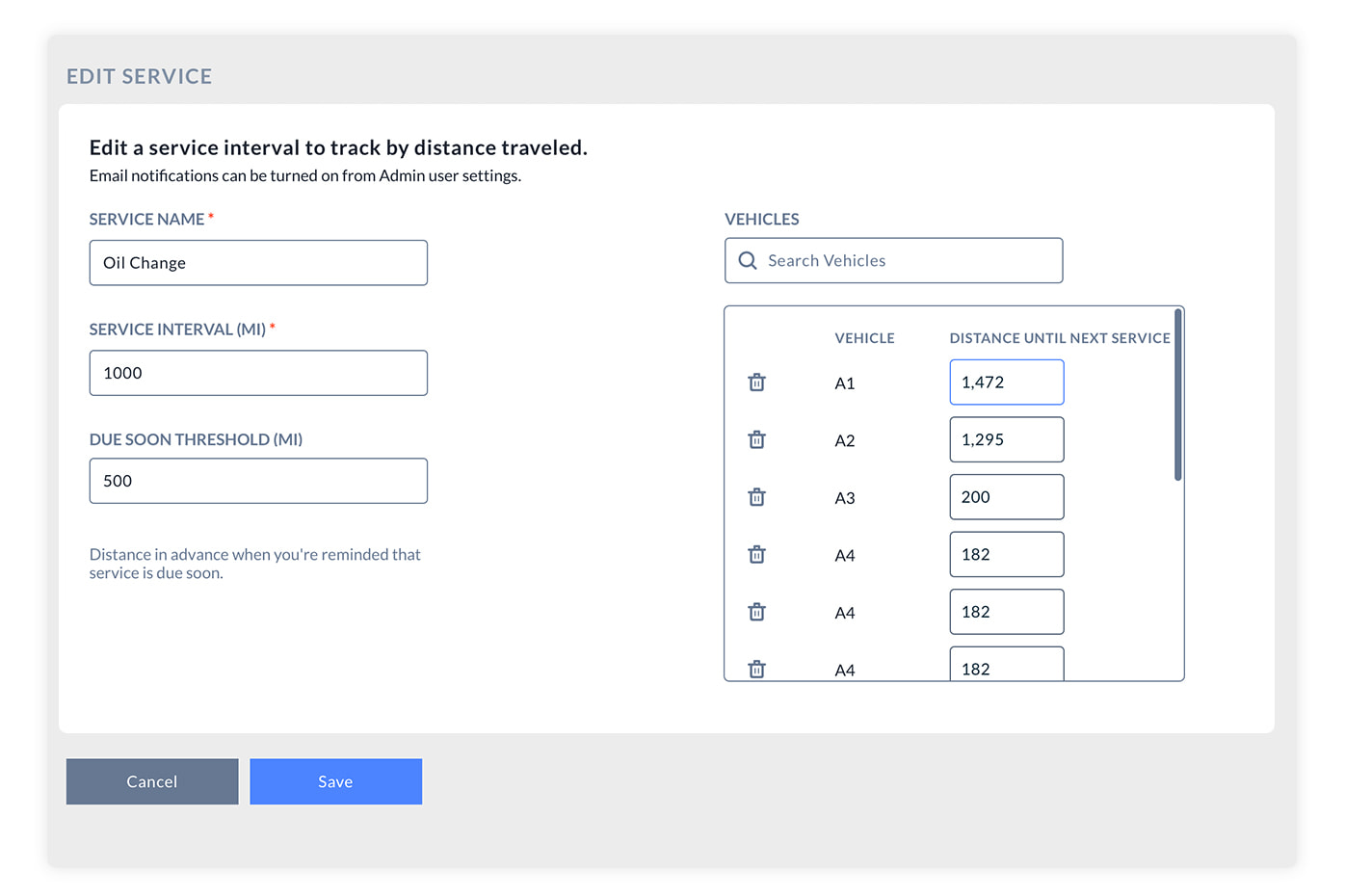
Task: Remove the last A4 vehicle entry
Action: (x=756, y=668)
